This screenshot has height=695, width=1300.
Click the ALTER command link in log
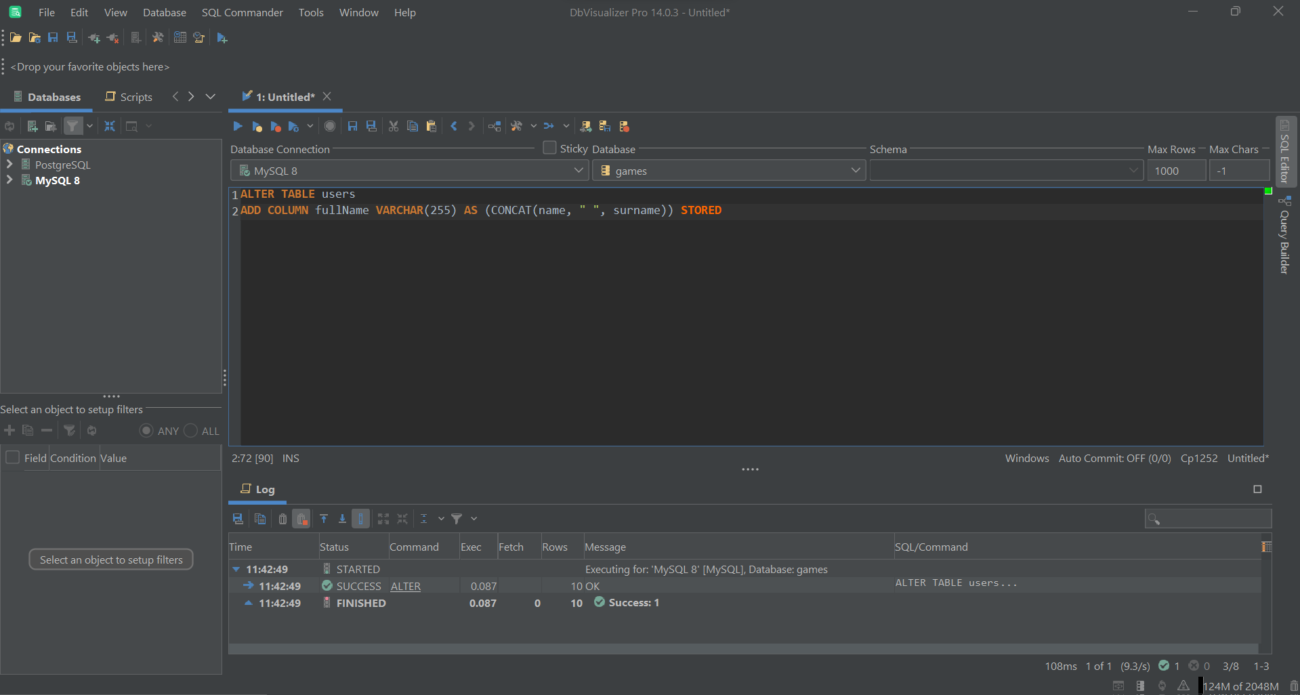[x=405, y=586]
